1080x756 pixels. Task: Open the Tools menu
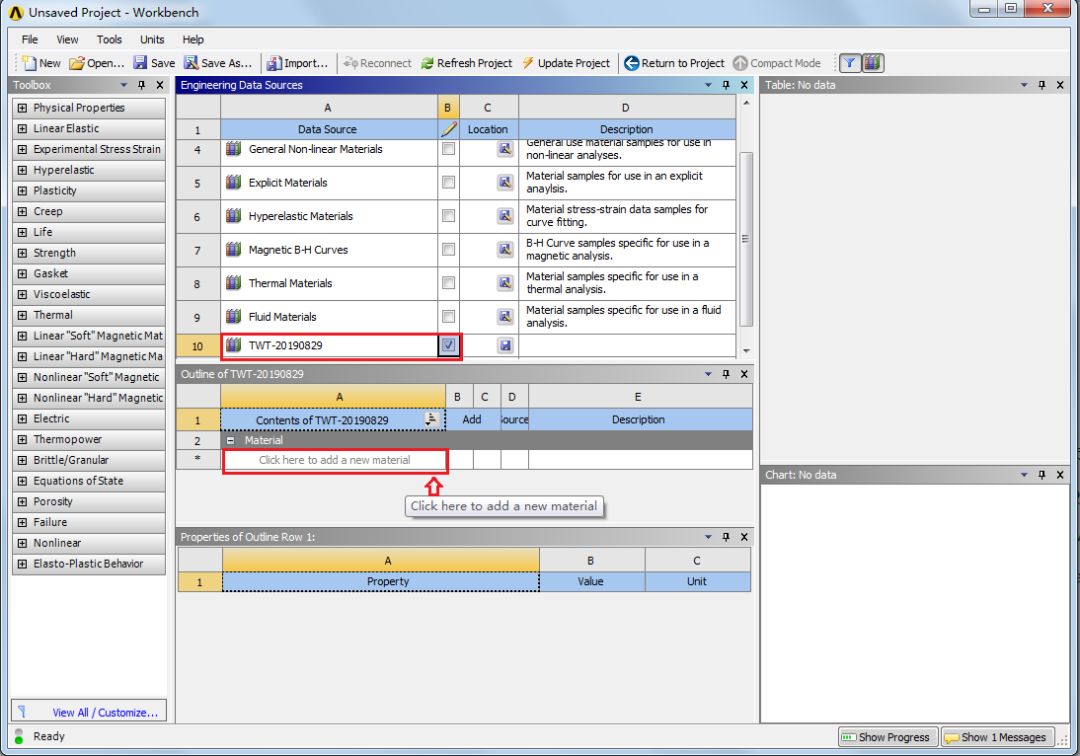tap(109, 39)
